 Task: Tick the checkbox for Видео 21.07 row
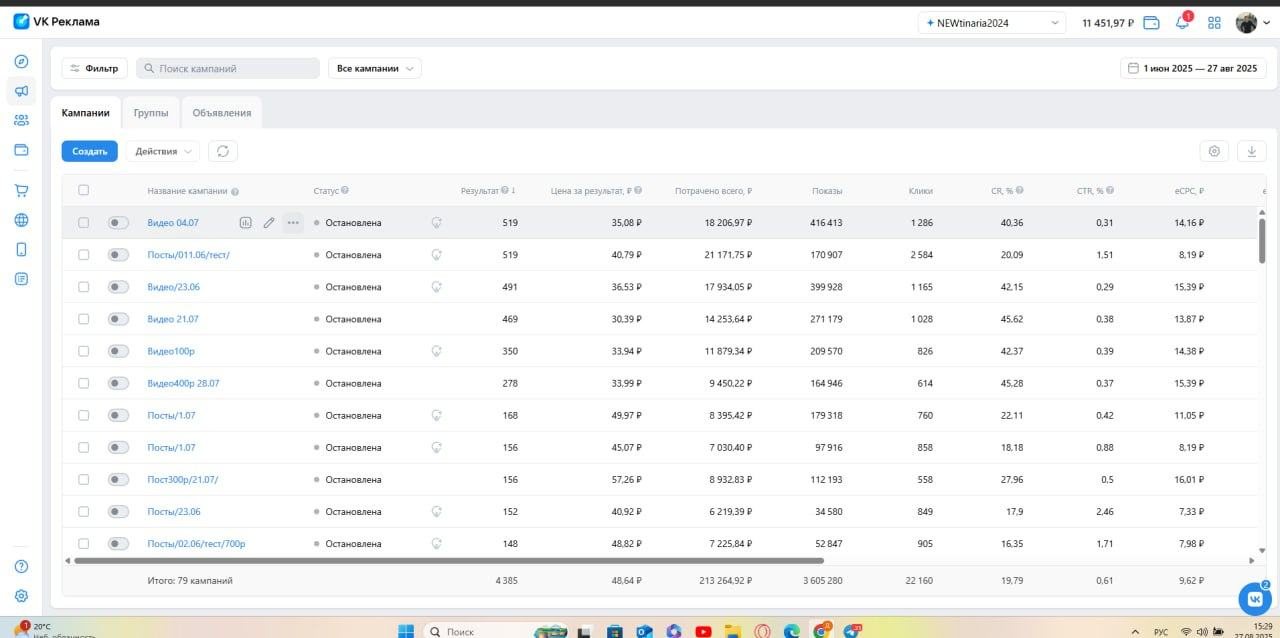(83, 319)
